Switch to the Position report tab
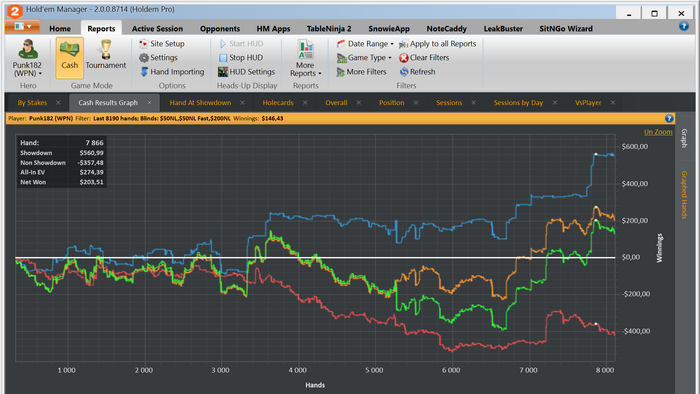The width and height of the screenshot is (700, 394). tap(392, 103)
